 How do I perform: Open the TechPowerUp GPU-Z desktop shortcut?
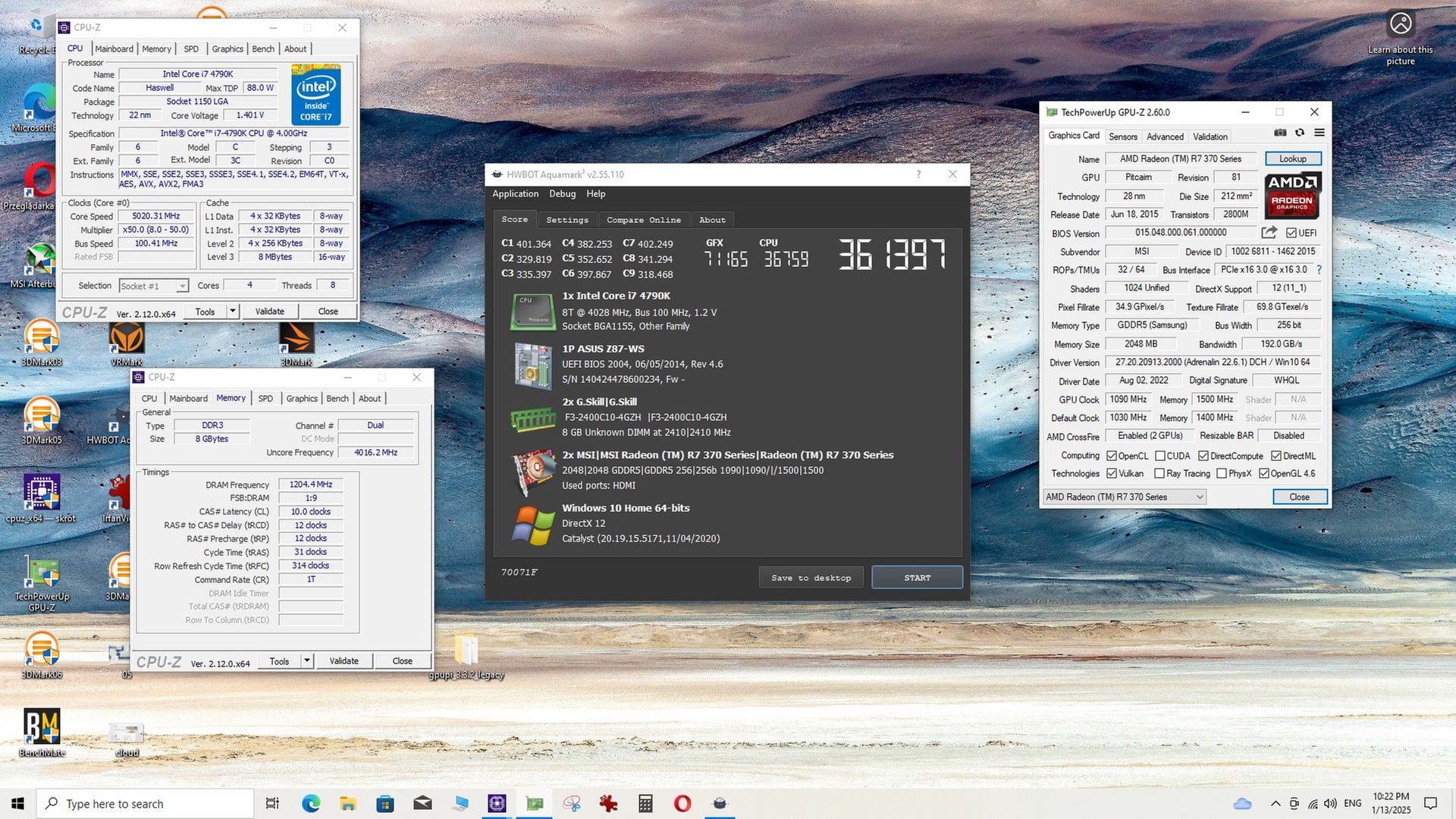point(42,584)
